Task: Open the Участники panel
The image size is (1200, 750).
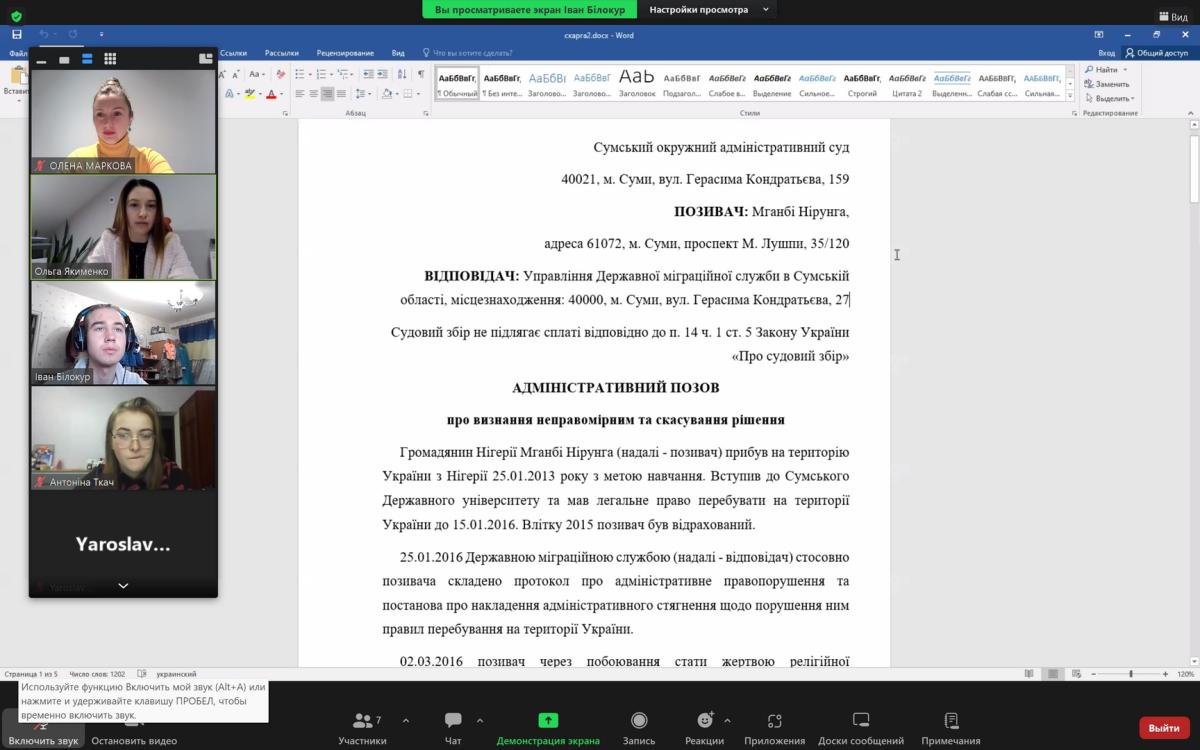Action: 362,728
